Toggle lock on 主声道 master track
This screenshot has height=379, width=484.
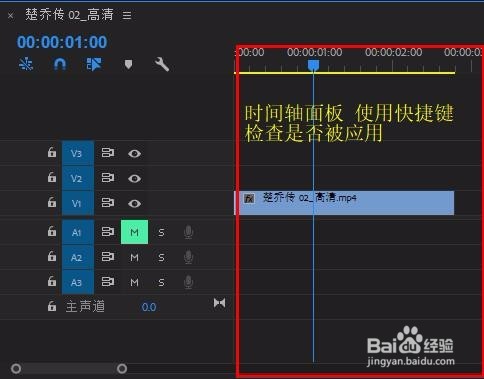point(52,306)
